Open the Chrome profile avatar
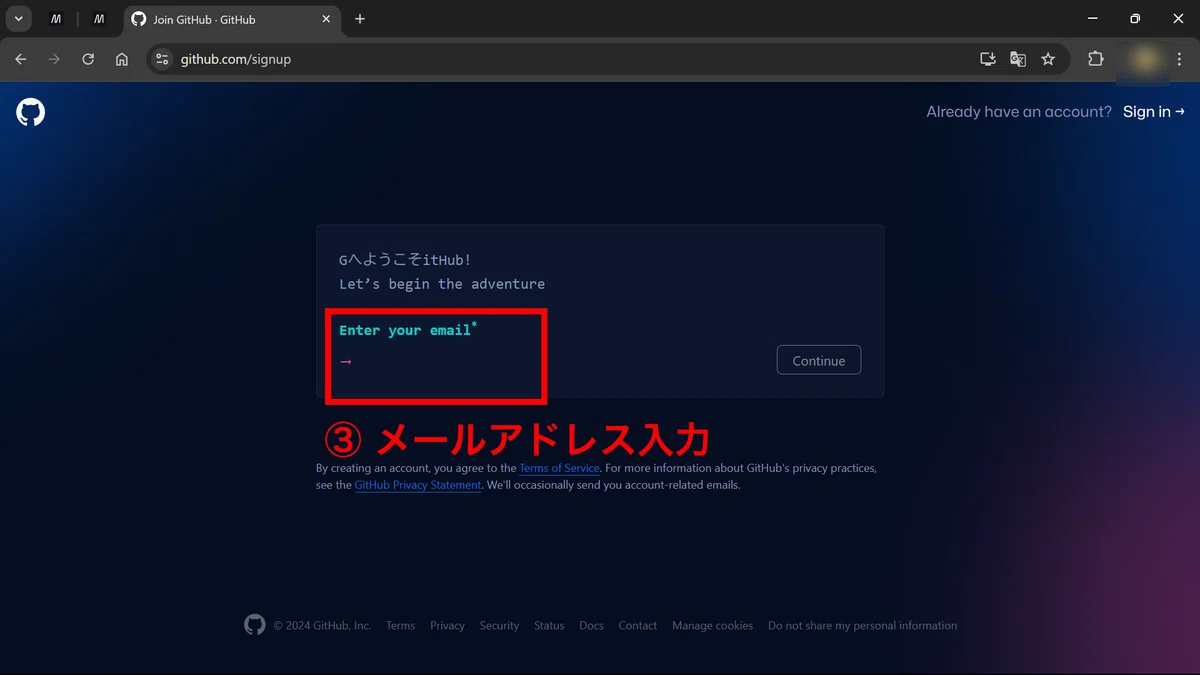This screenshot has height=675, width=1200. [1144, 59]
